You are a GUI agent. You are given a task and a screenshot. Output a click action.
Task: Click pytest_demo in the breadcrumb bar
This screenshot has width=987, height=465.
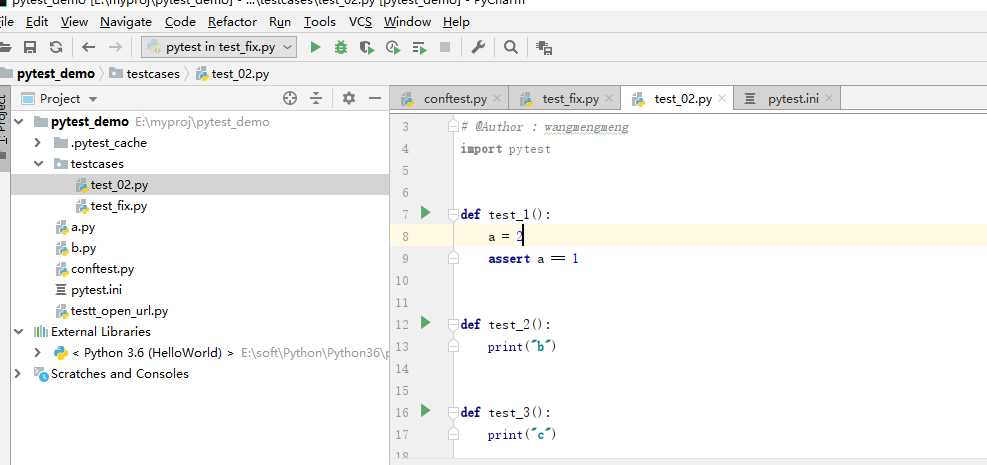(56, 74)
